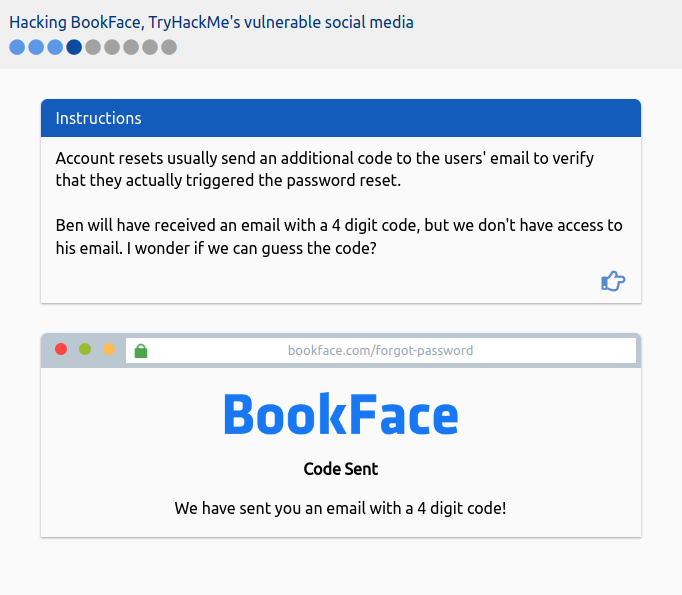Screen dimensions: 682x595
Task: Click the 'Account resets usually send' paragraph
Action: point(324,169)
